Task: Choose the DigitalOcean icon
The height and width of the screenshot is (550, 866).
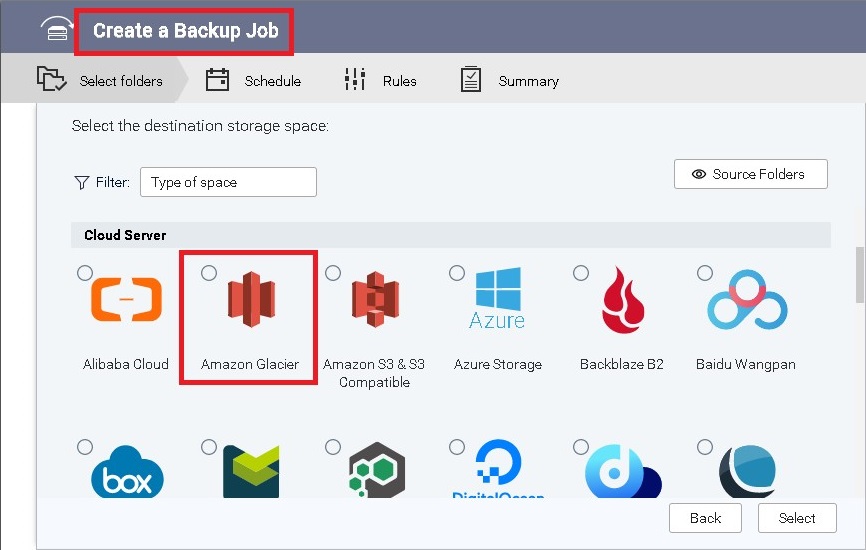Action: tap(497, 472)
